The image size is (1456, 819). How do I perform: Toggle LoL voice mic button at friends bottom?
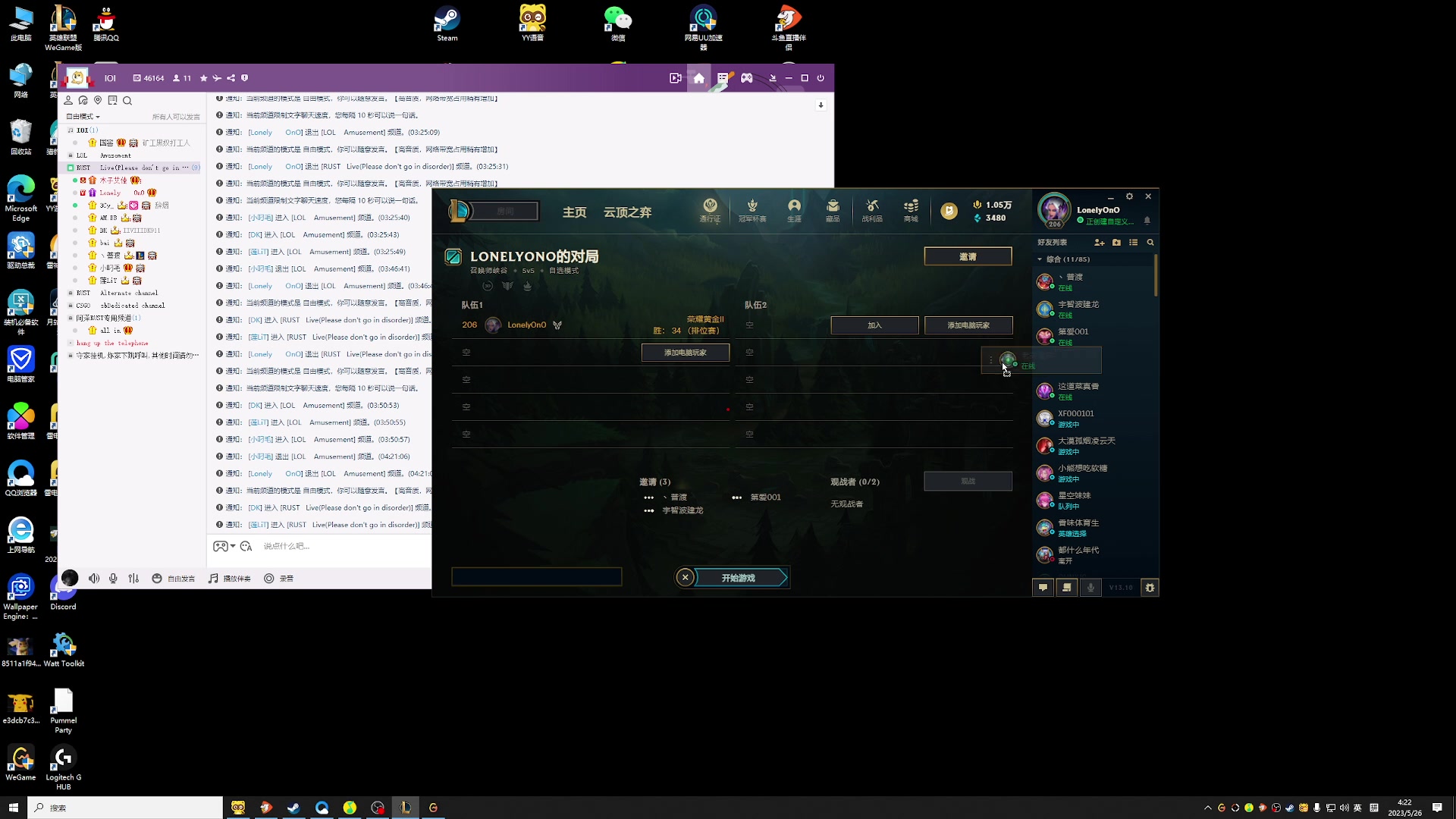(x=1090, y=587)
